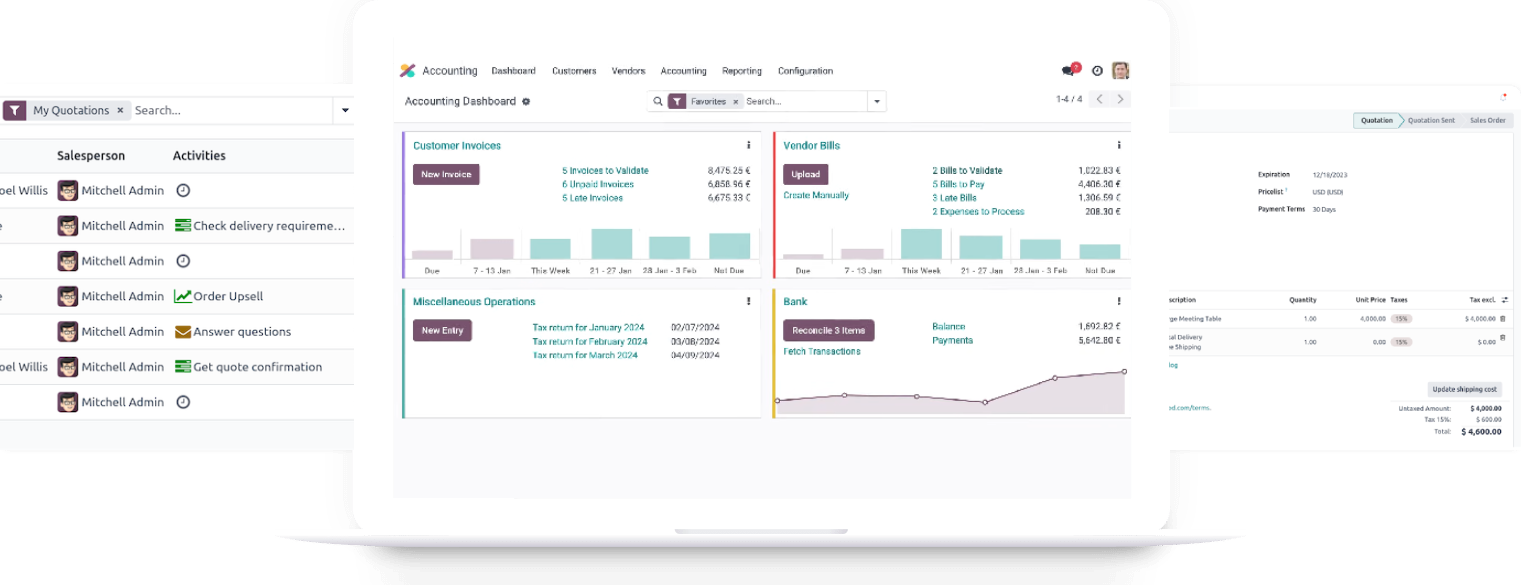Click the New Invoice button
Viewport: 1521px width, 585px height.
point(446,175)
